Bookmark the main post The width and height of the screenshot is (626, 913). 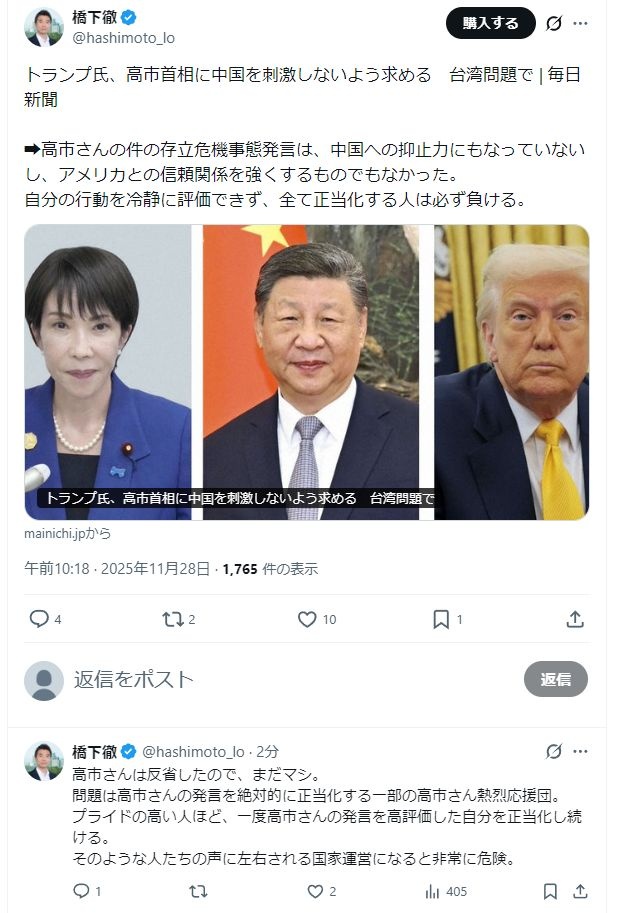point(441,619)
